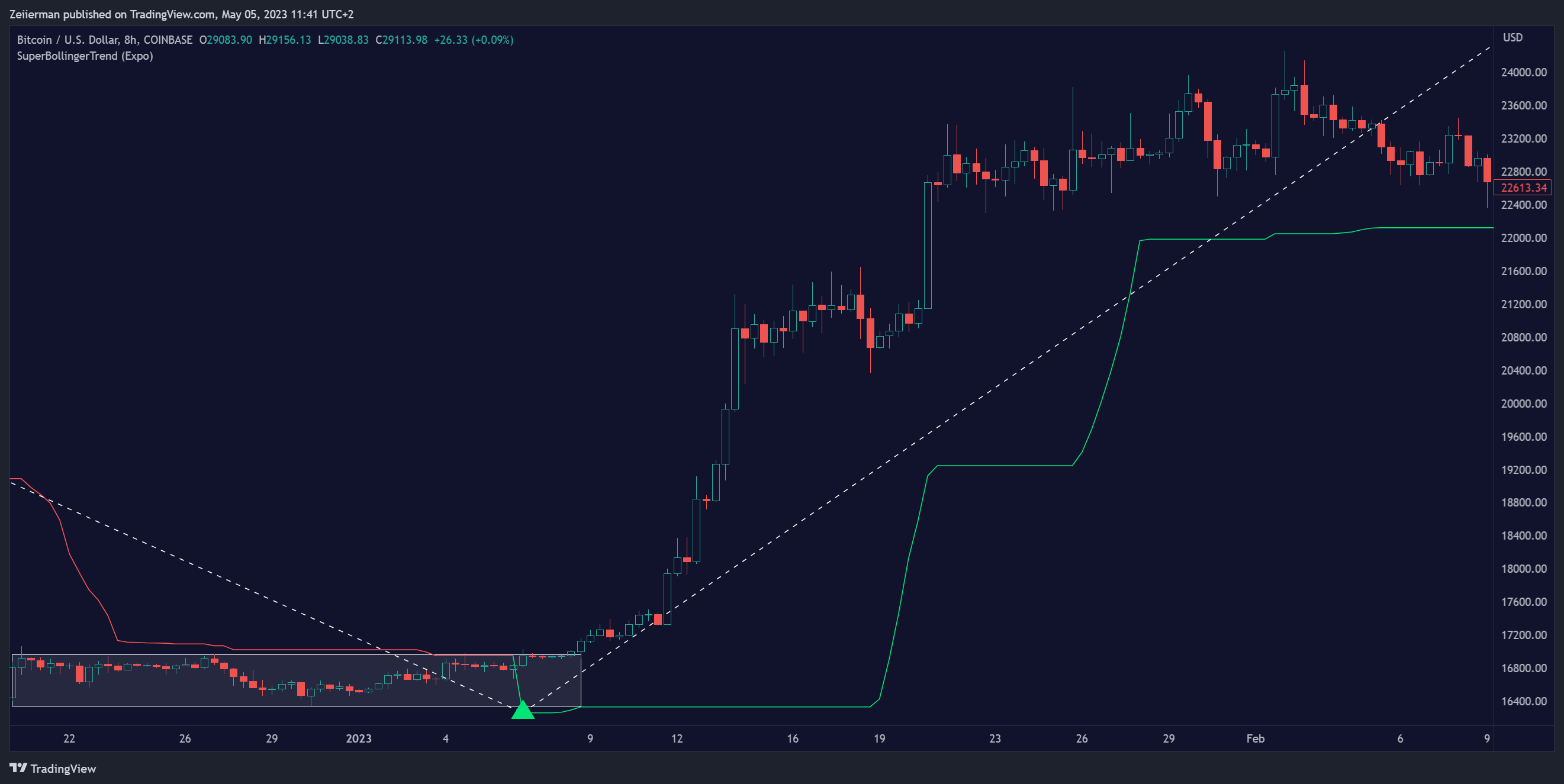Click the Zeiierman published header text

coord(182,14)
